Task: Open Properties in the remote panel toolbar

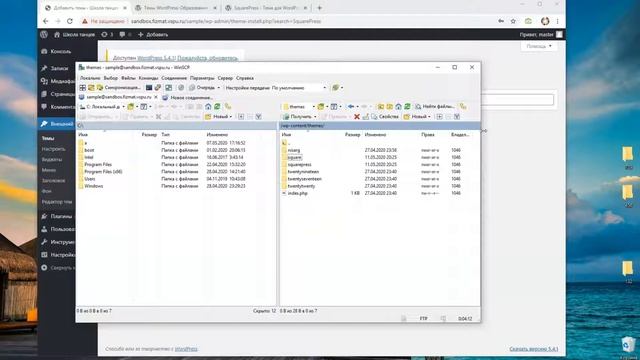Action: coord(384,117)
